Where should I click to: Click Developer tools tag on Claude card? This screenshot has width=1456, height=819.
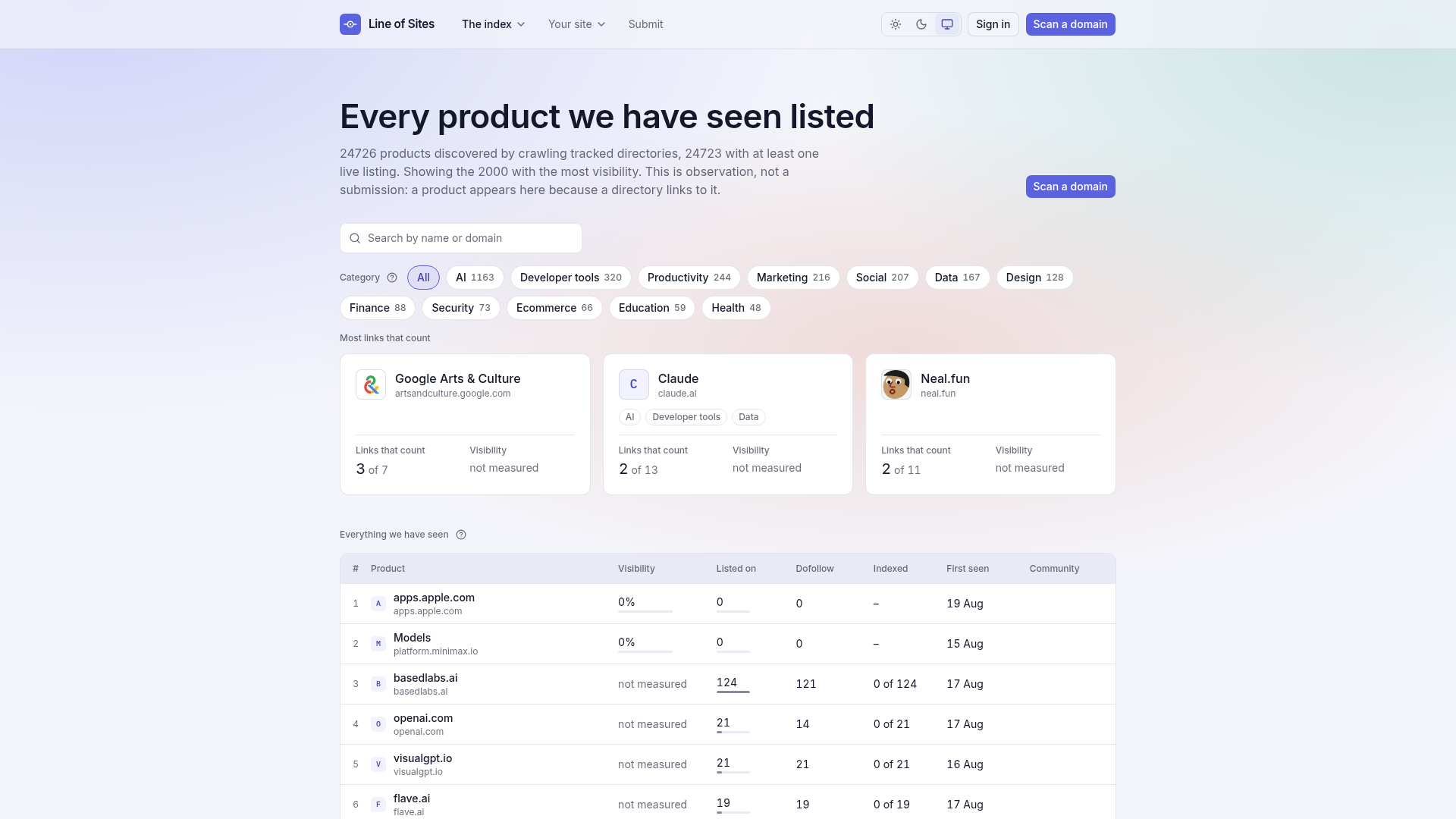[686, 417]
